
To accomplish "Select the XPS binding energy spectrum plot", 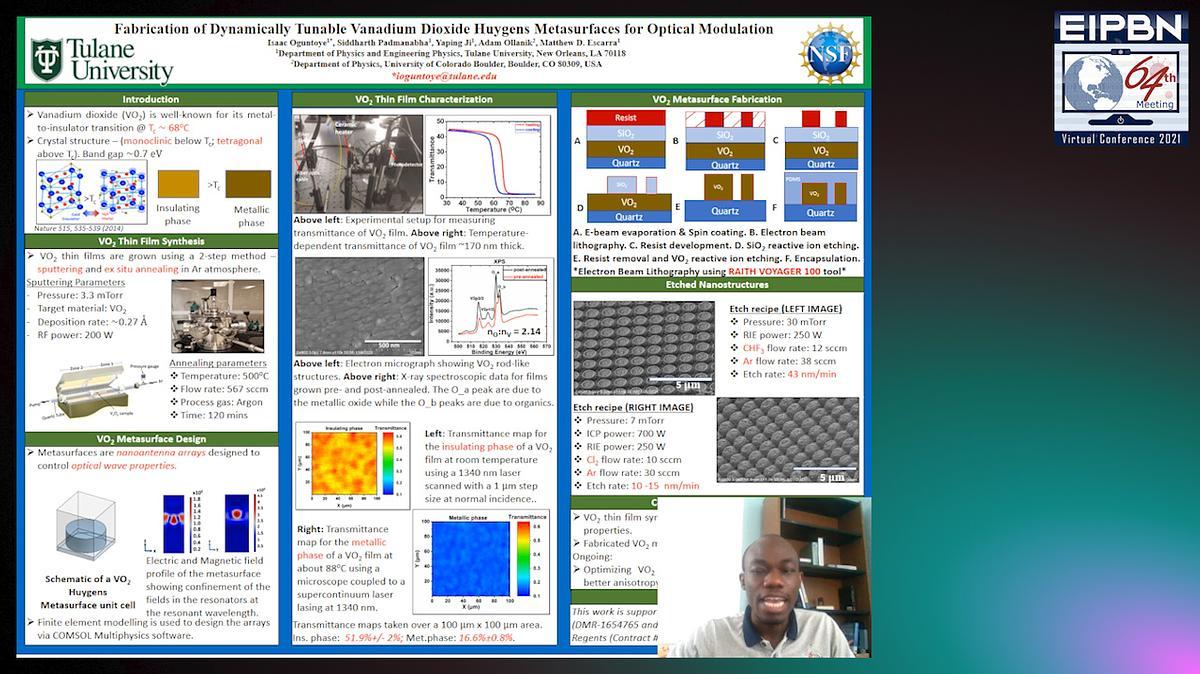I will point(490,307).
